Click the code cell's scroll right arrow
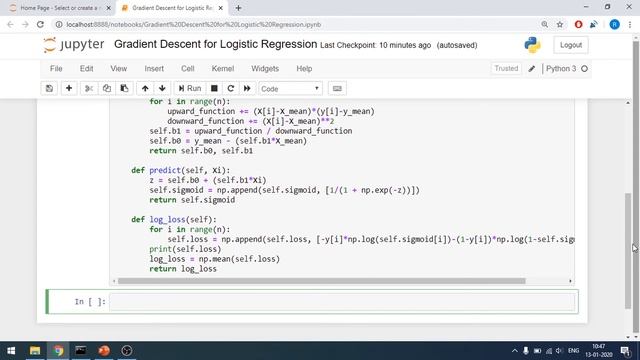This screenshot has width=640, height=360. coord(570,281)
